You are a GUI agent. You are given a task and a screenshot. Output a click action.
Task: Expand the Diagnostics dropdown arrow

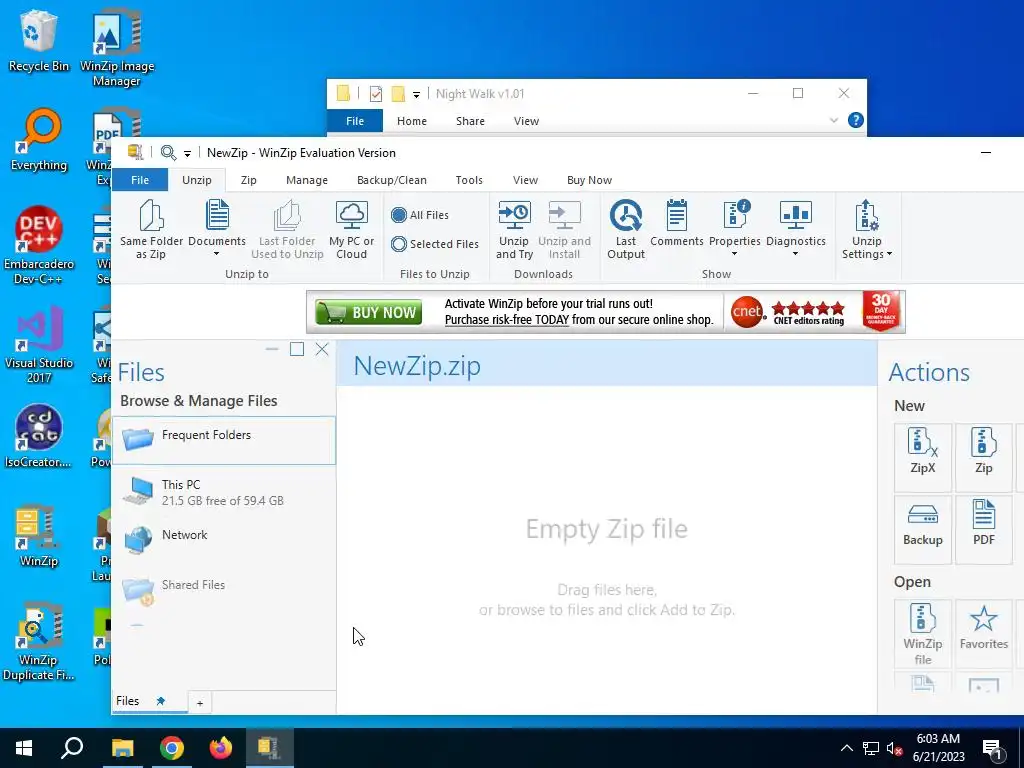[x=795, y=254]
